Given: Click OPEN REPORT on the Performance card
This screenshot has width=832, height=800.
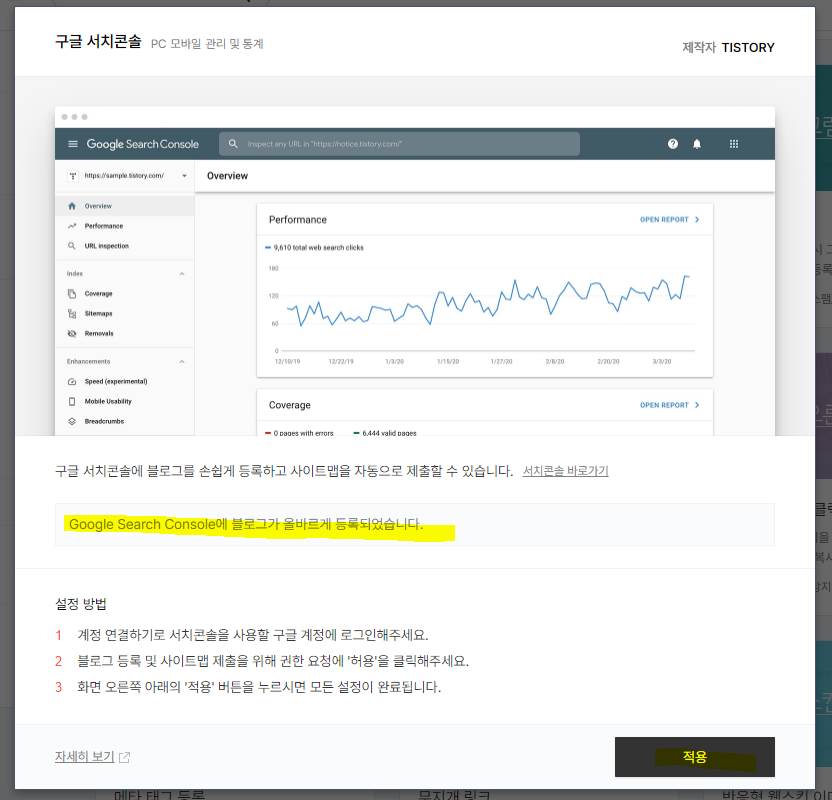Looking at the screenshot, I should 670,220.
